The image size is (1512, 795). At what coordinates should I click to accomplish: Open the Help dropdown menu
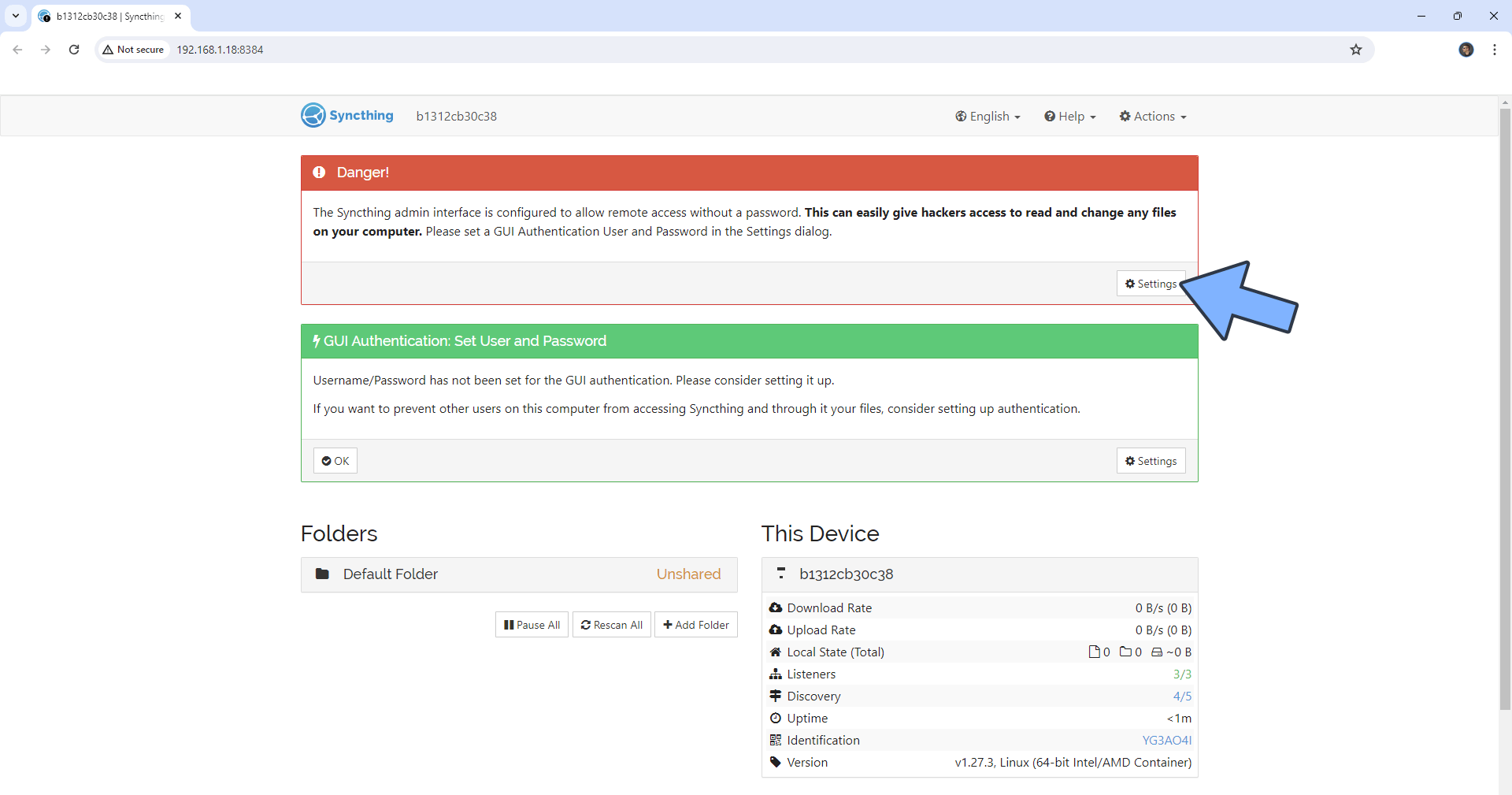[1069, 117]
